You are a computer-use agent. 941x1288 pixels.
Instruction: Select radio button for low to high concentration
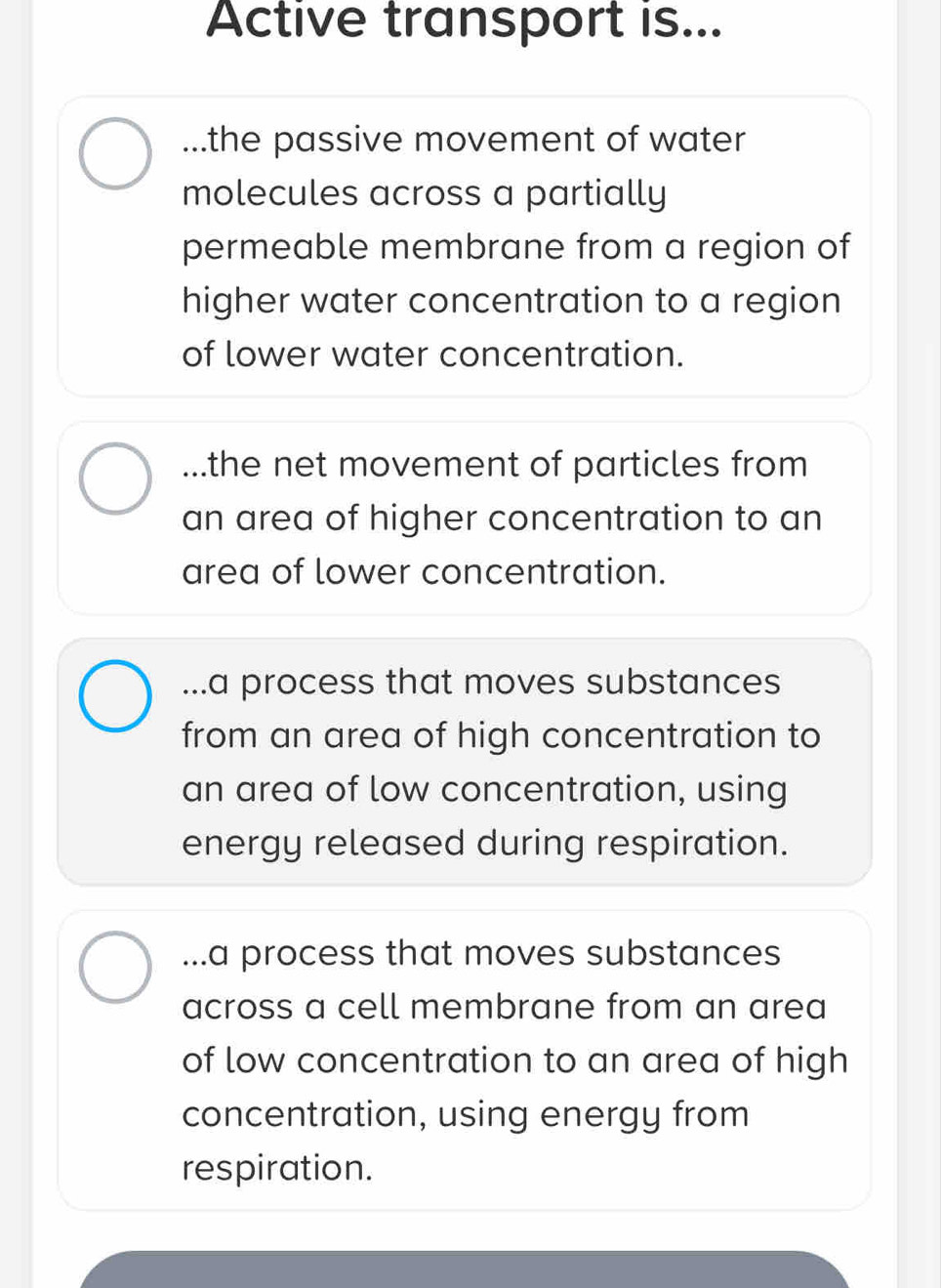click(x=115, y=967)
